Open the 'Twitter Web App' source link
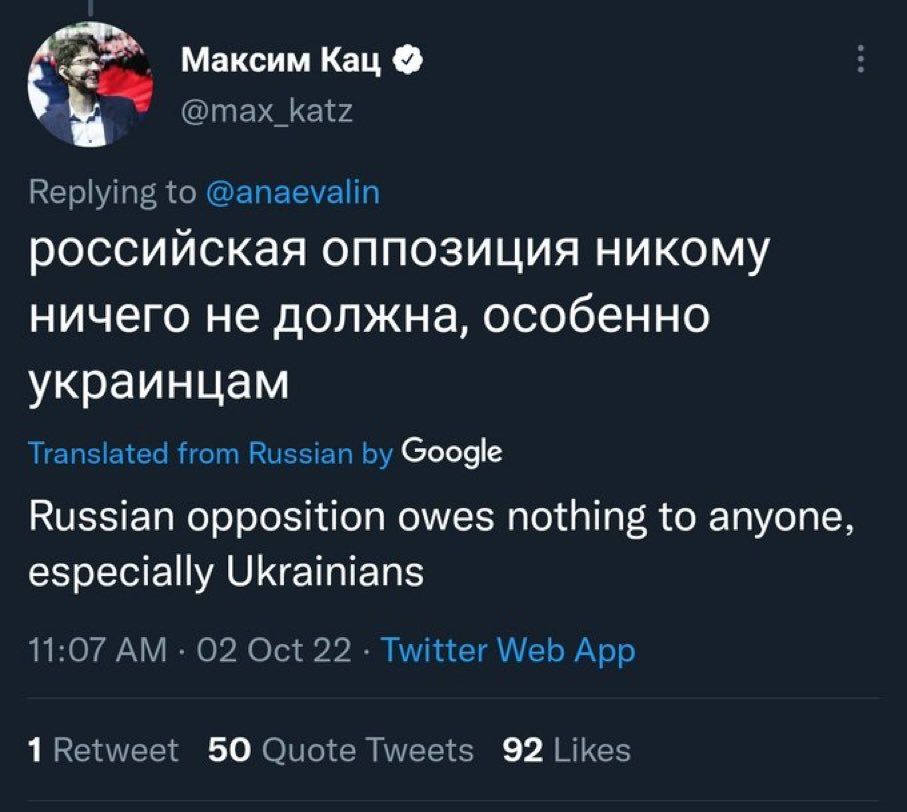This screenshot has height=812, width=907. pos(509,651)
